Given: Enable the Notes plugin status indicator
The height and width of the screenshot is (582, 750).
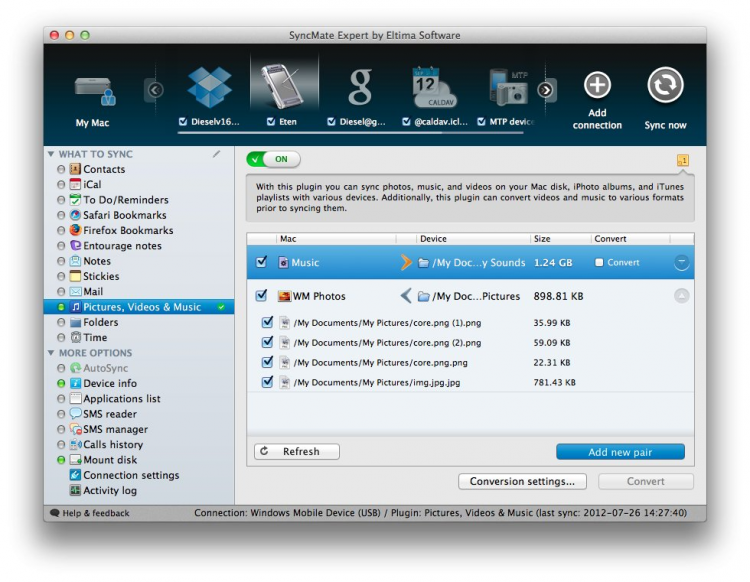Looking at the screenshot, I should 61,261.
